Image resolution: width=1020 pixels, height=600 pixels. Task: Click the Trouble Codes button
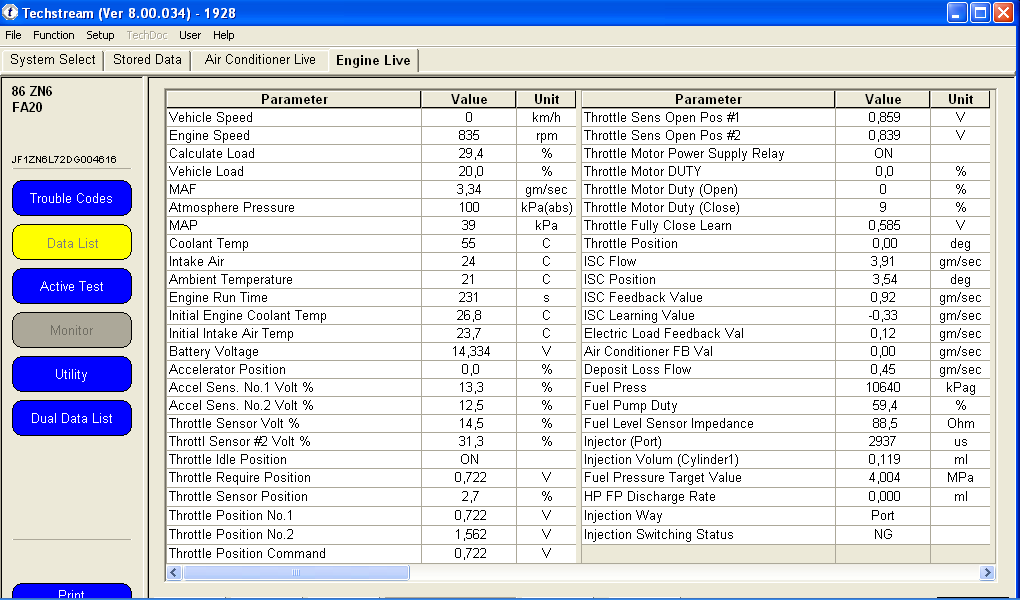(71, 198)
